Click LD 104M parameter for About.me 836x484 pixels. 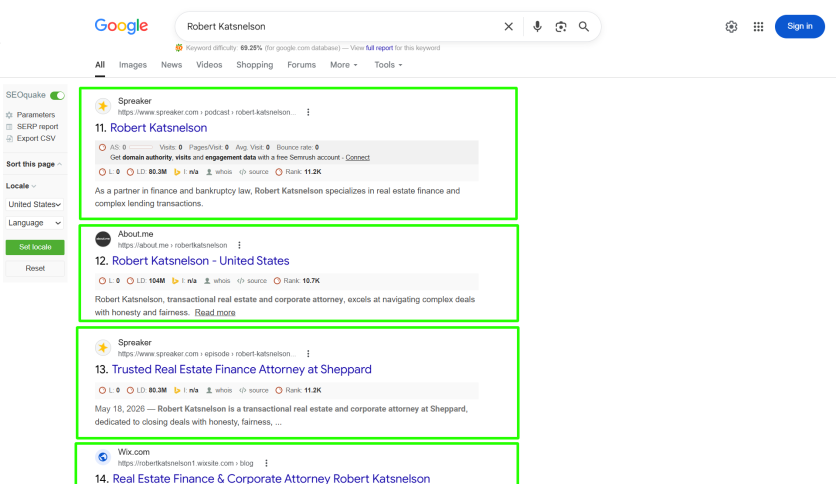[146, 281]
